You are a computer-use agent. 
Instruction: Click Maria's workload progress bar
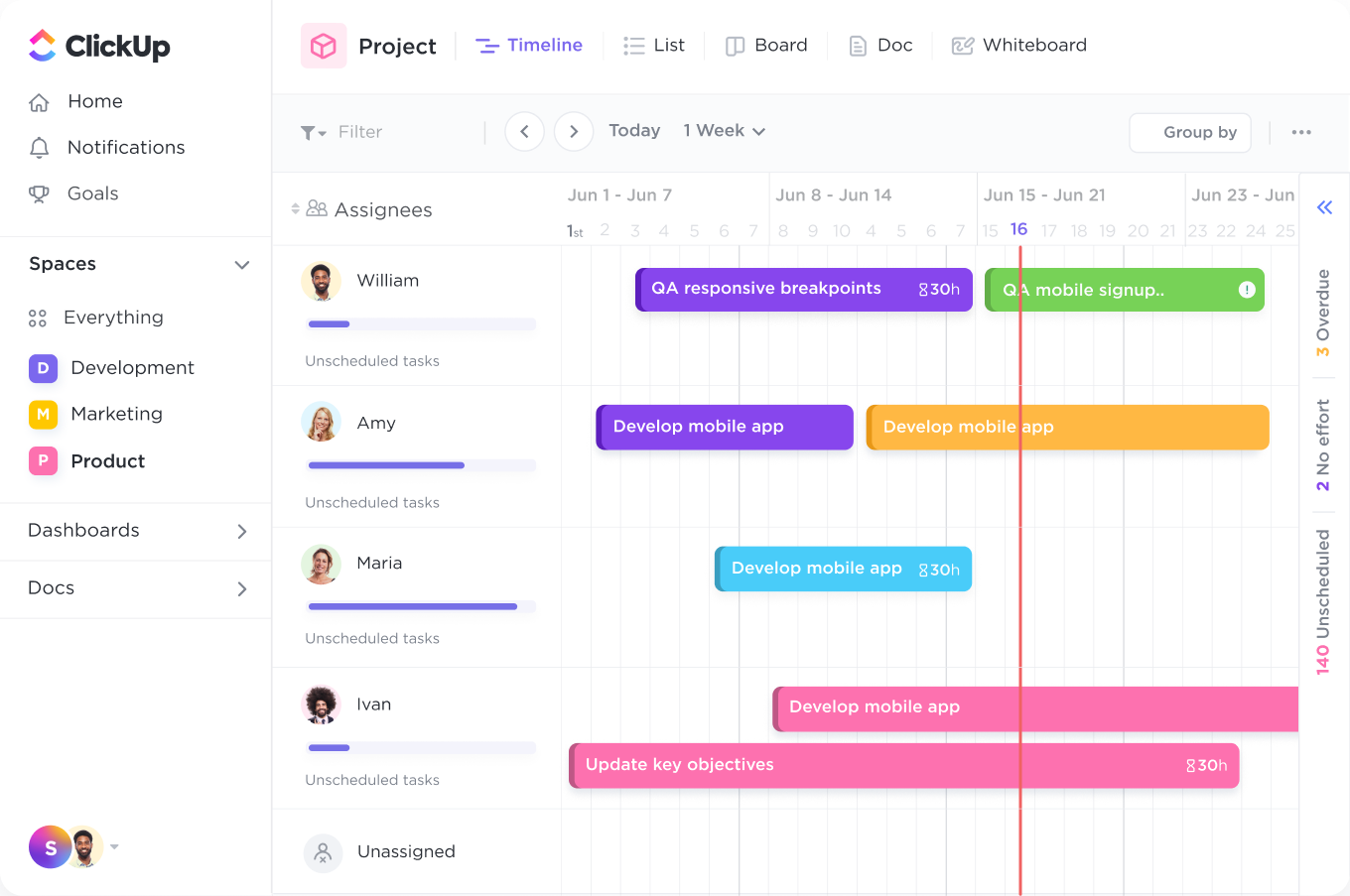click(x=422, y=606)
